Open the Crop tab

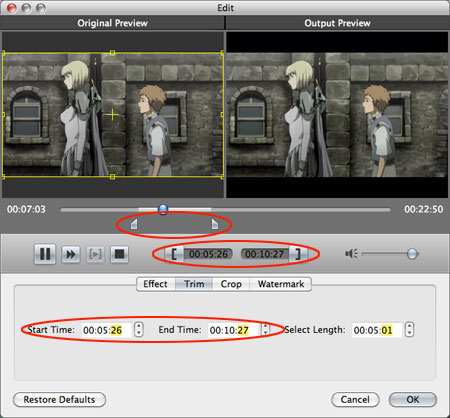pyautogui.click(x=231, y=284)
